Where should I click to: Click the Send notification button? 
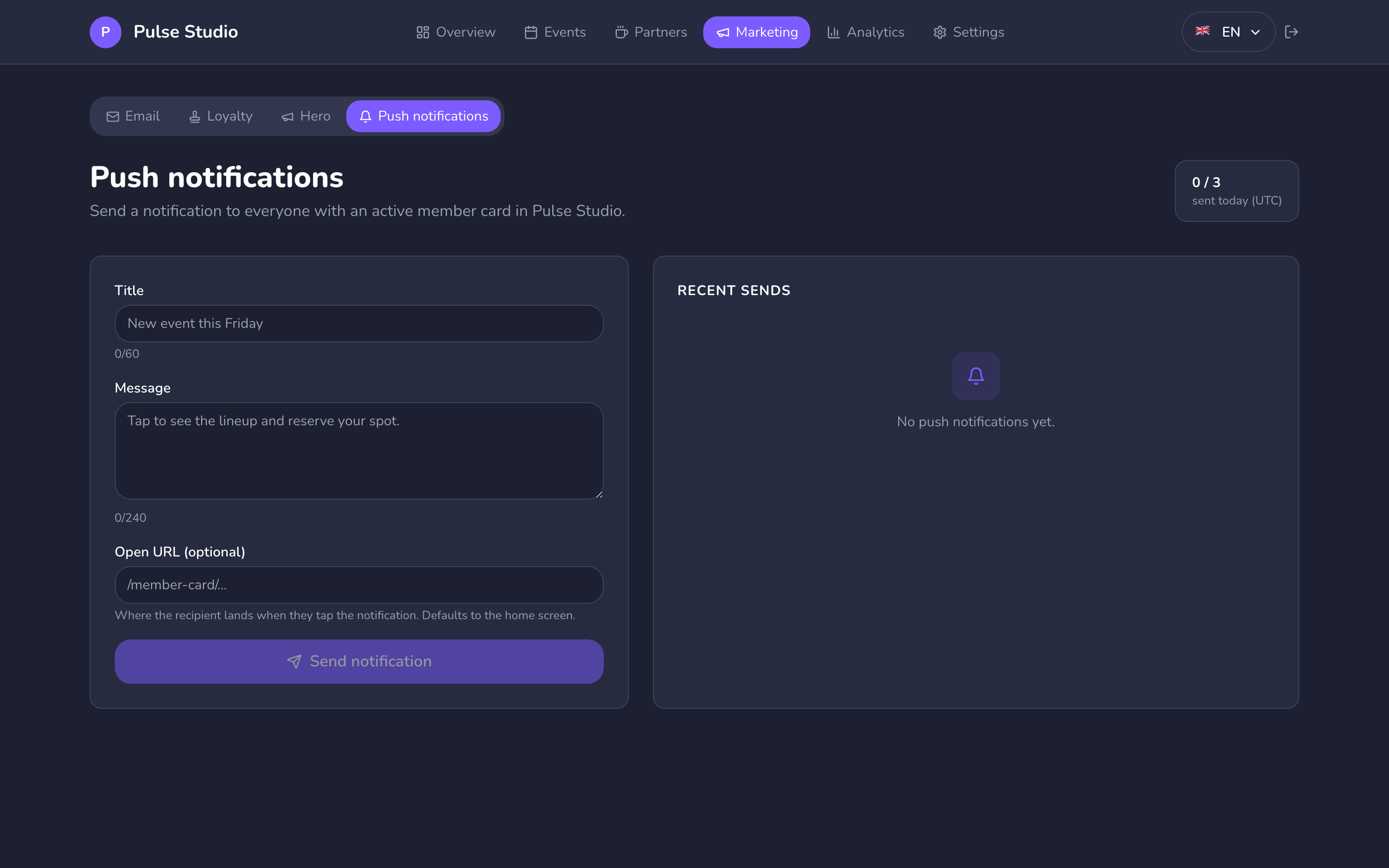point(359,662)
